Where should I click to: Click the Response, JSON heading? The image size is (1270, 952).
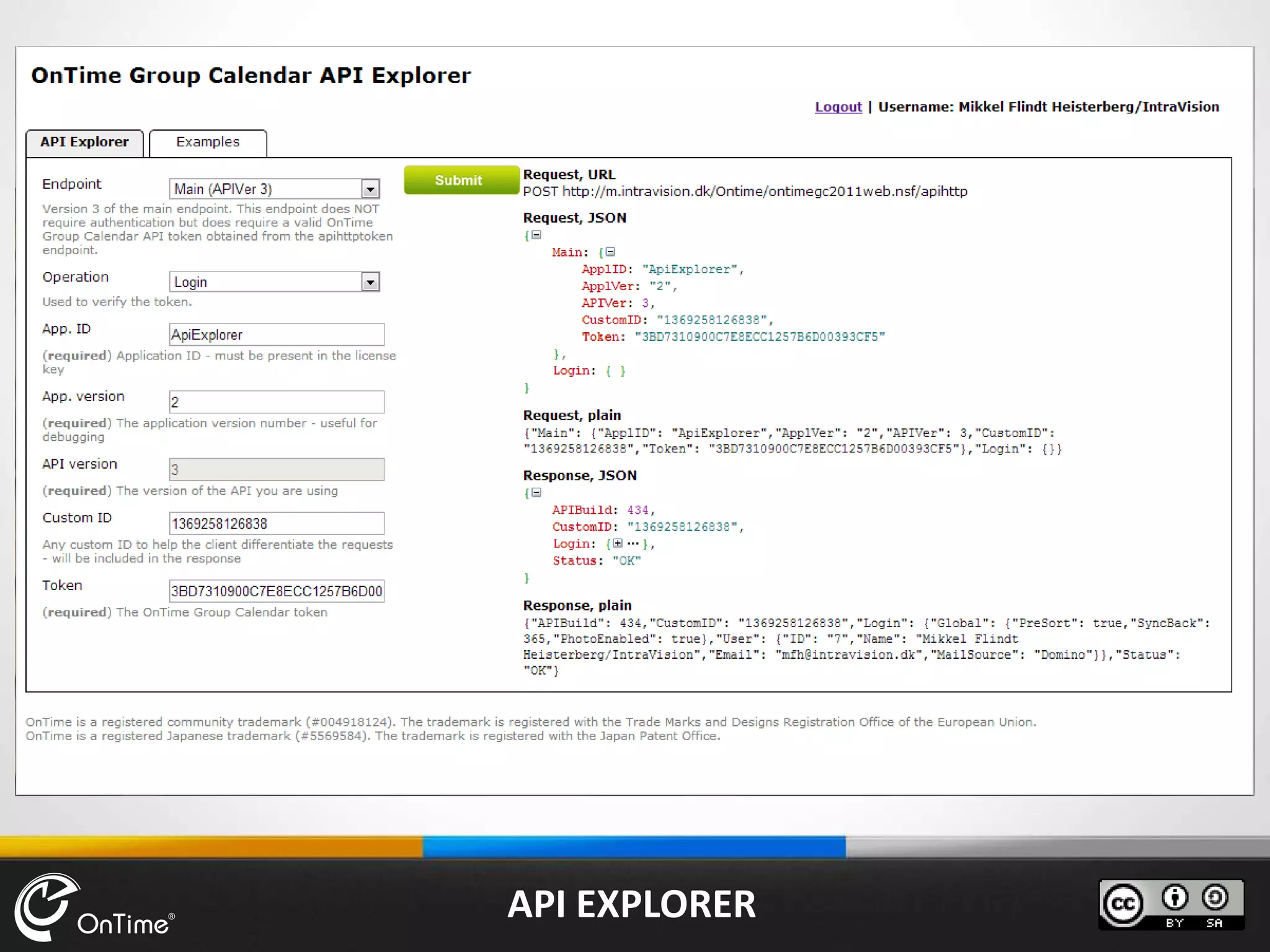(580, 475)
